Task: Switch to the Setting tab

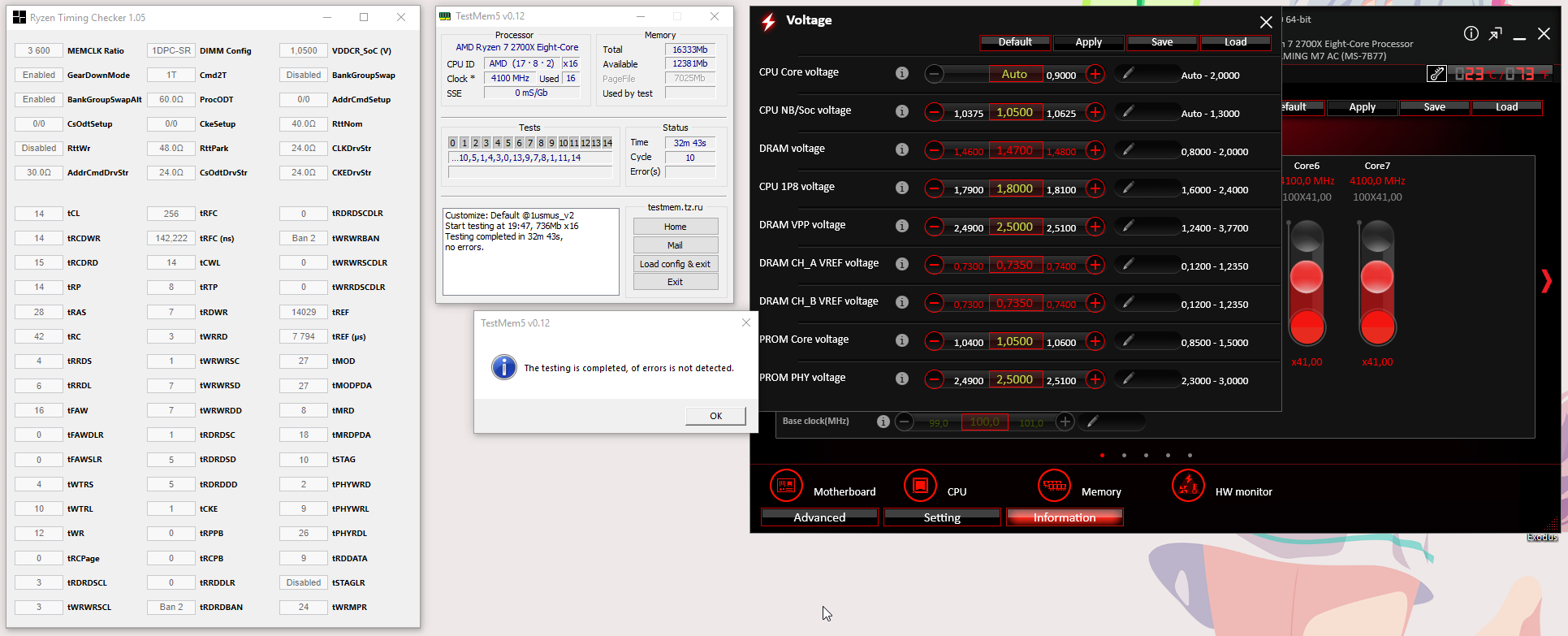Action: coord(942,517)
